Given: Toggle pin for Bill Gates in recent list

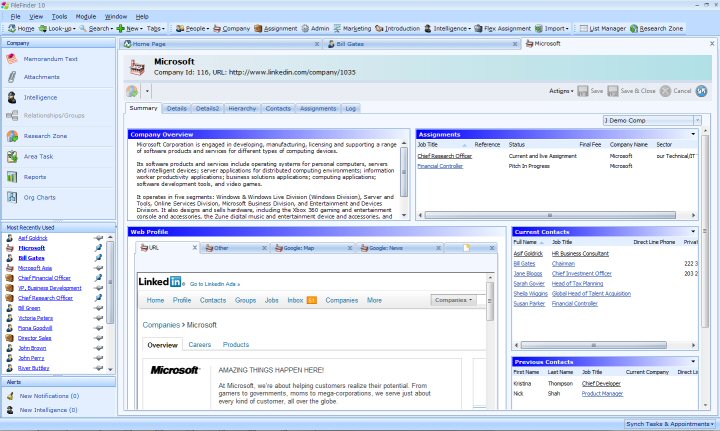Looking at the screenshot, I should click(x=98, y=258).
